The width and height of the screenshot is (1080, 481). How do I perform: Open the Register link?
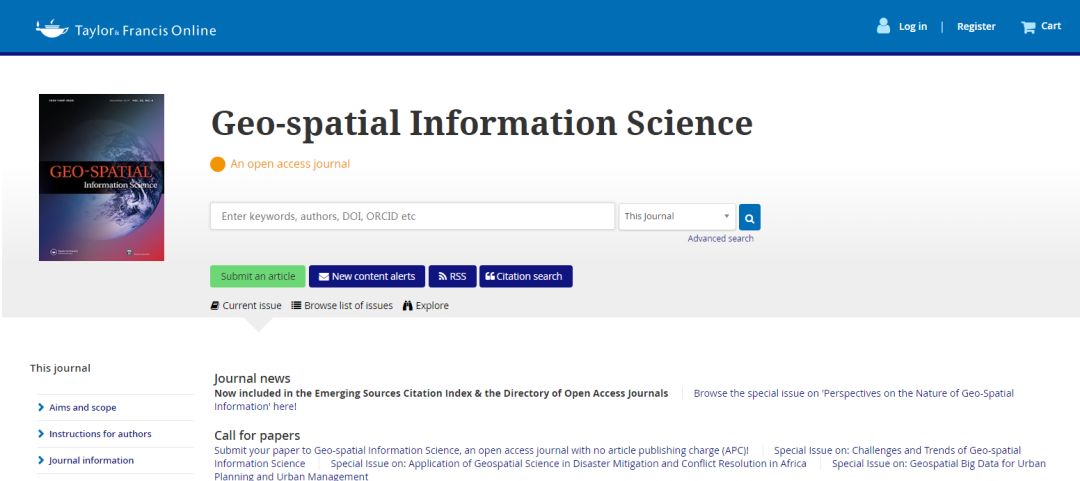[x=976, y=26]
